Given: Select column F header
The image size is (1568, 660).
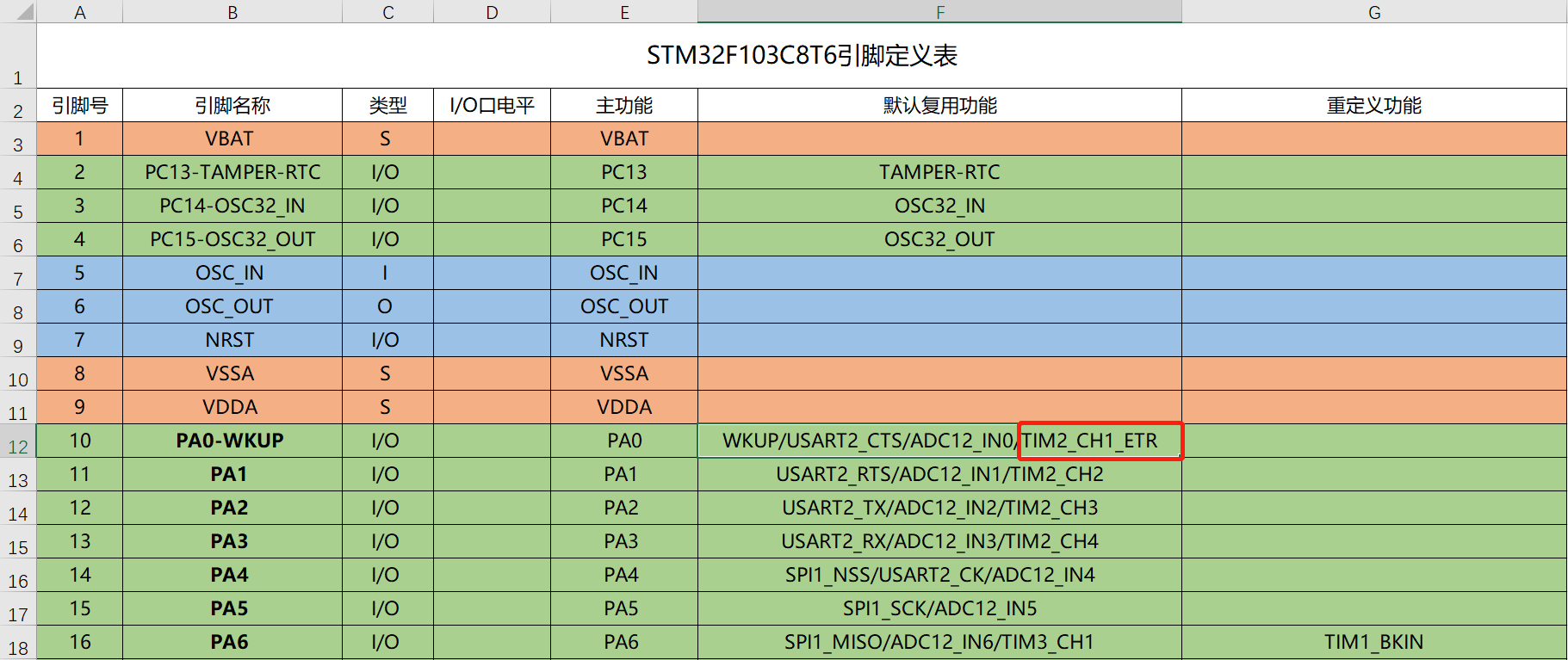Looking at the screenshot, I should [939, 12].
